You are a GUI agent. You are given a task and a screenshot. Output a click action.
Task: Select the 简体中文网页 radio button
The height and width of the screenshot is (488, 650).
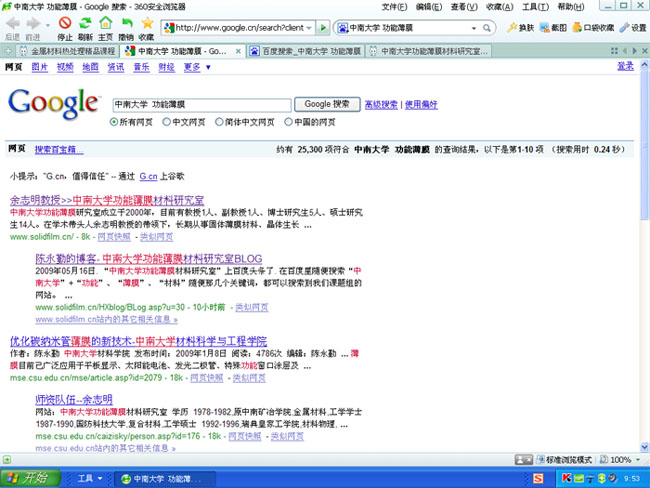[219, 122]
